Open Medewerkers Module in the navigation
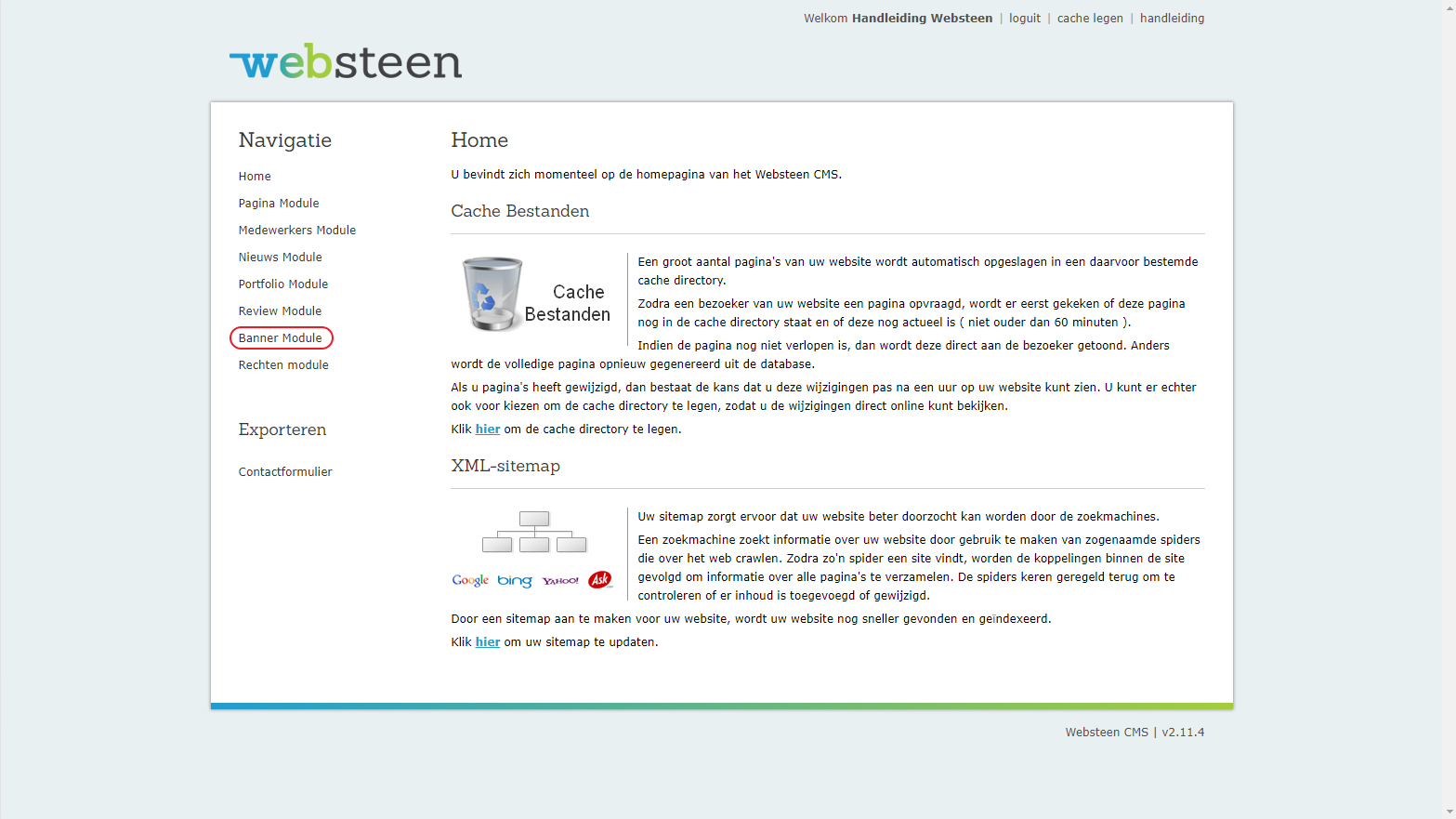The height and width of the screenshot is (819, 1456). 297,231
